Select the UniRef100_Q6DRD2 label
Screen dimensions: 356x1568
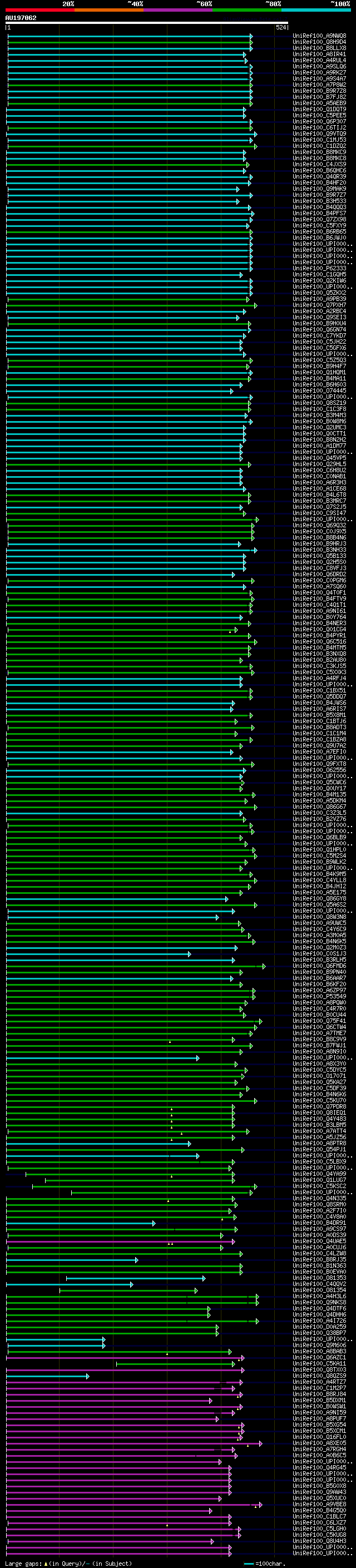(319, 574)
